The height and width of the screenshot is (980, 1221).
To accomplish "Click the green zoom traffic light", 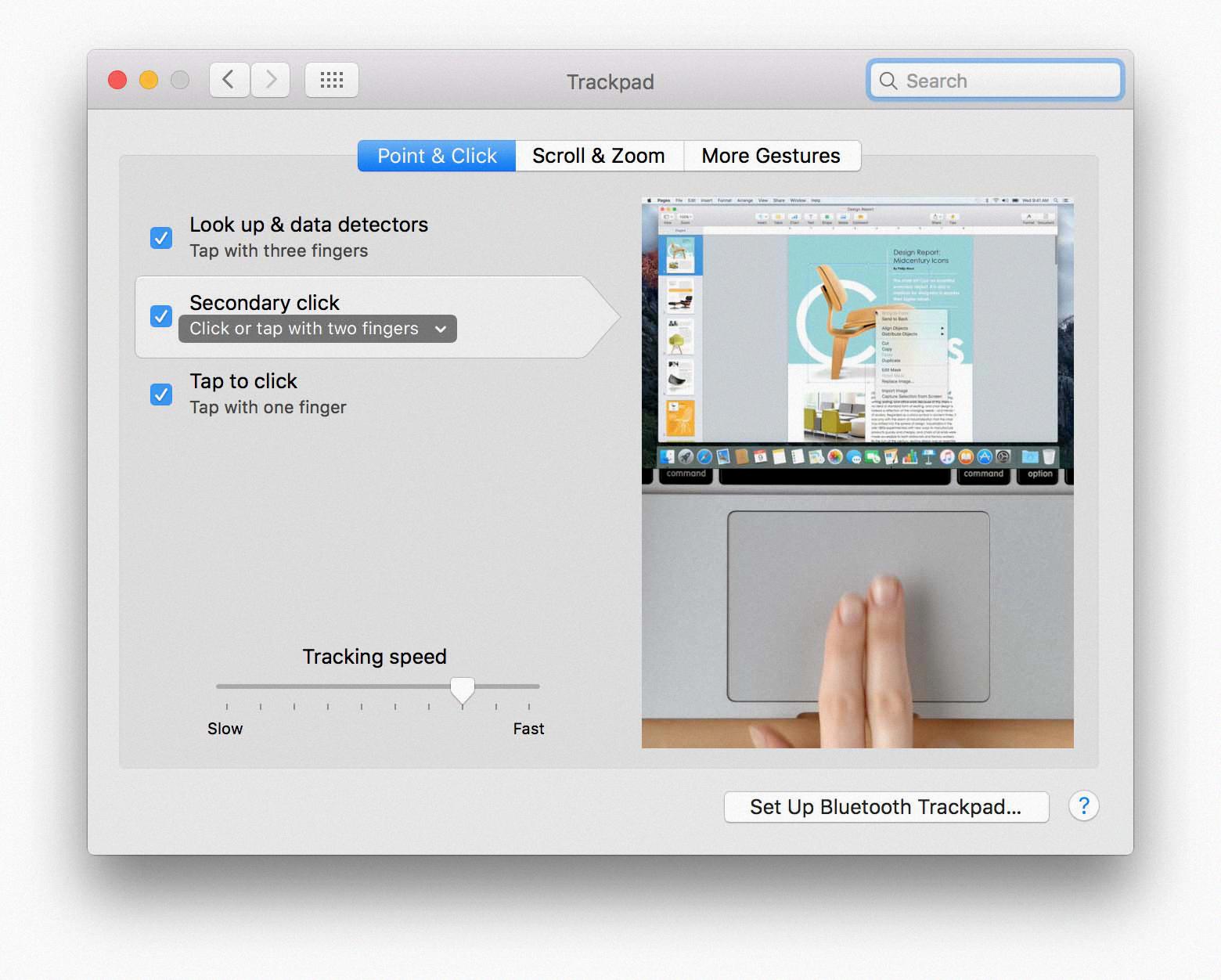I will (x=179, y=79).
